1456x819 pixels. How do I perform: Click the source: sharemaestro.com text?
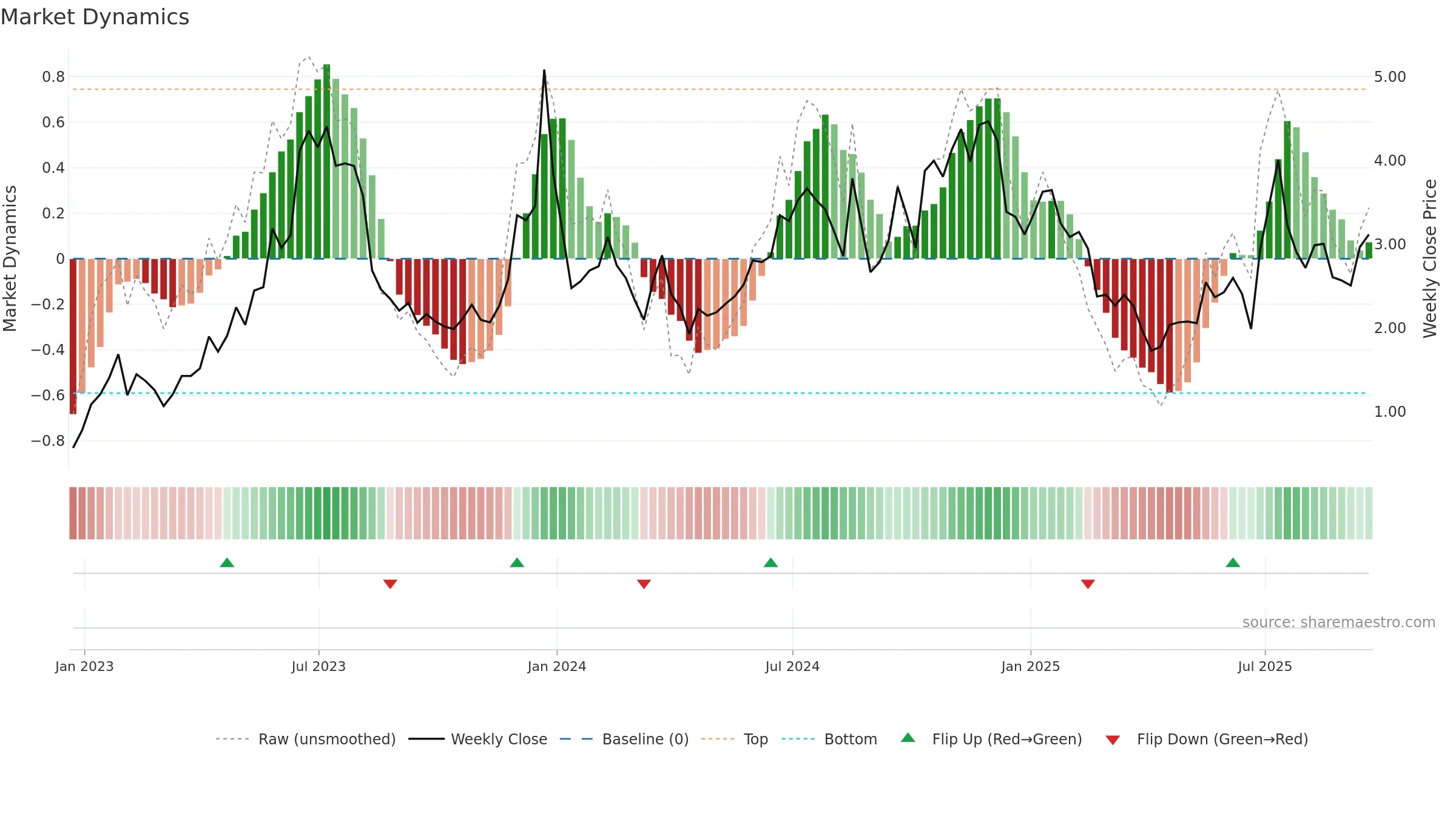point(1339,622)
